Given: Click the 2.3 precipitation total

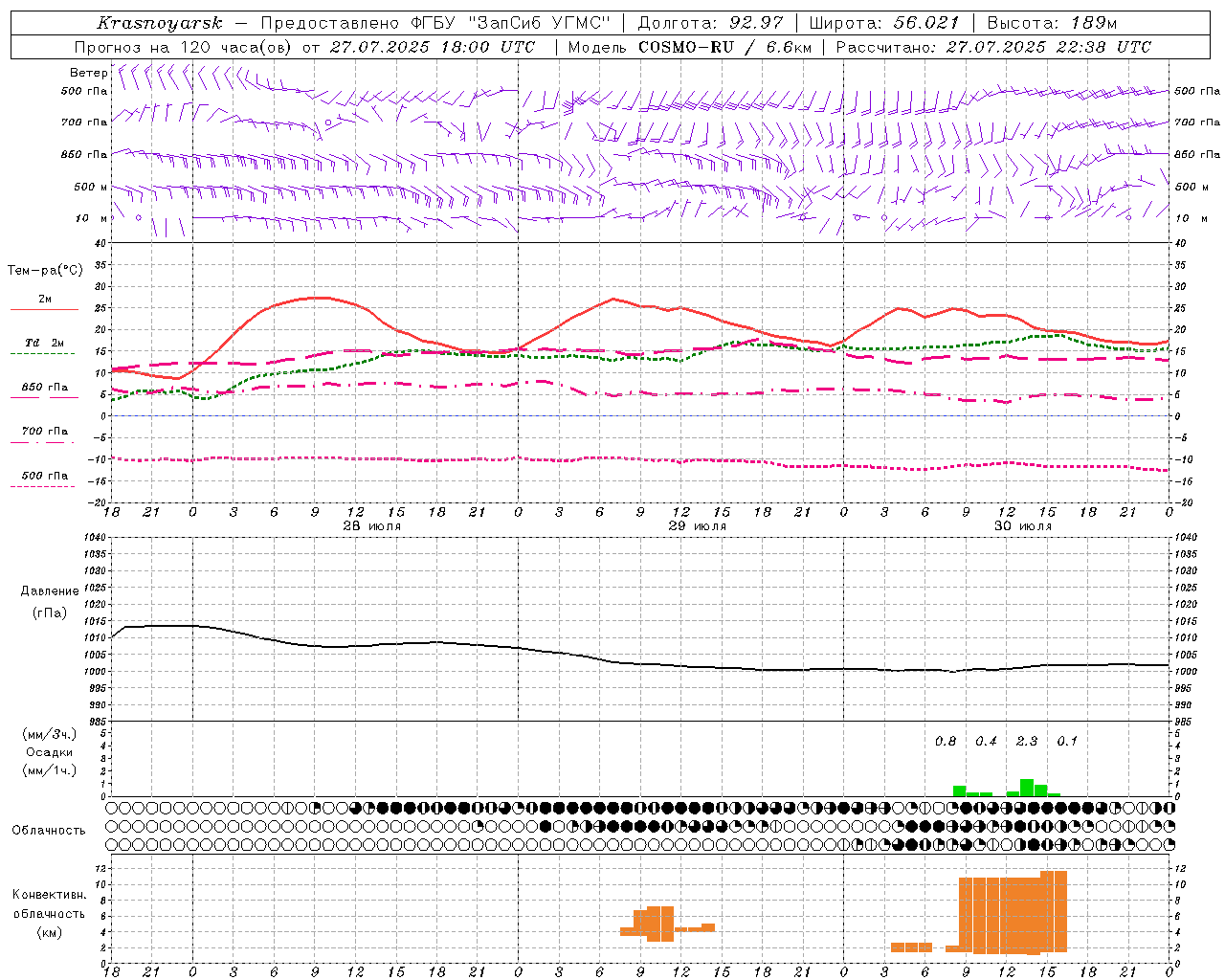Looking at the screenshot, I should 1027,742.
